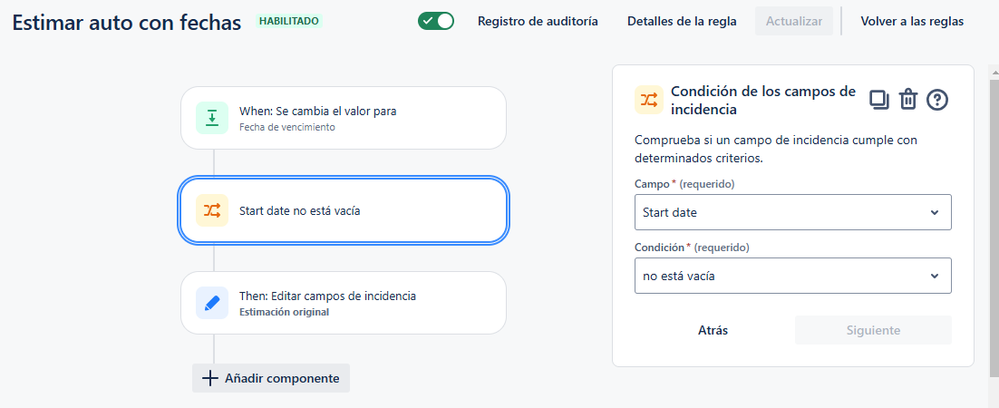This screenshot has height=408, width=999.
Task: Open the Campo Start date dropdown
Action: tap(793, 212)
